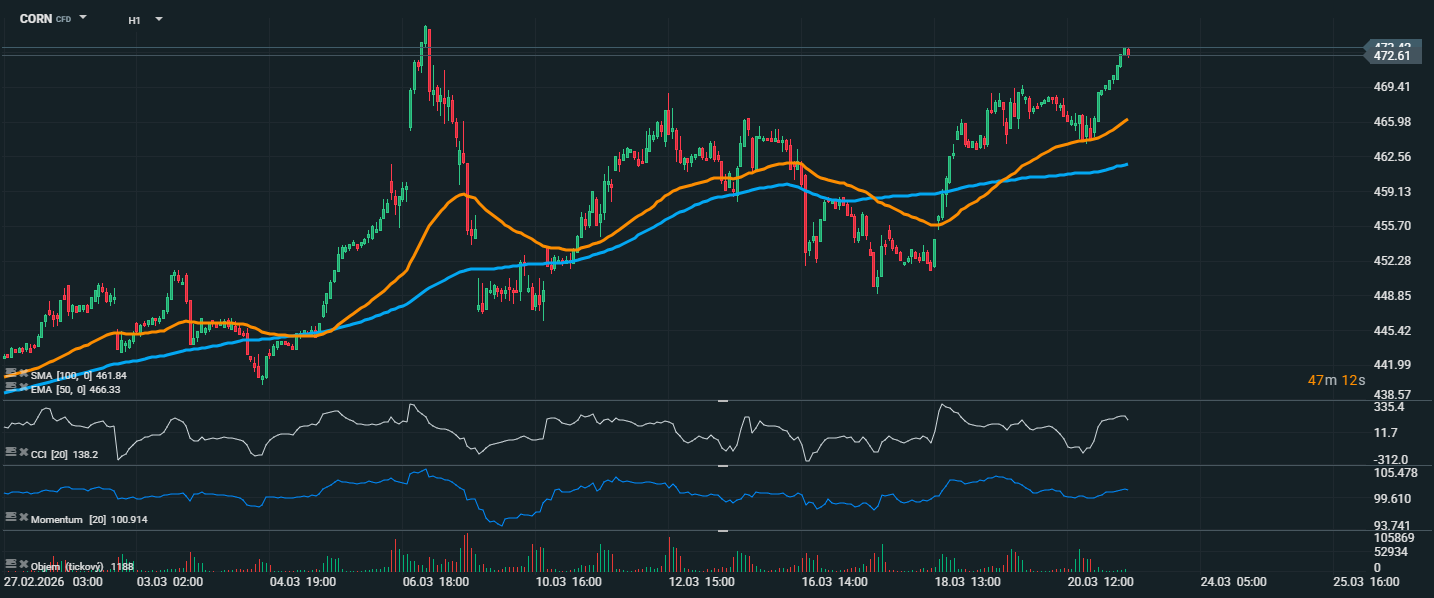
Task: Remove the SMA indicator with X icon
Action: pos(23,374)
